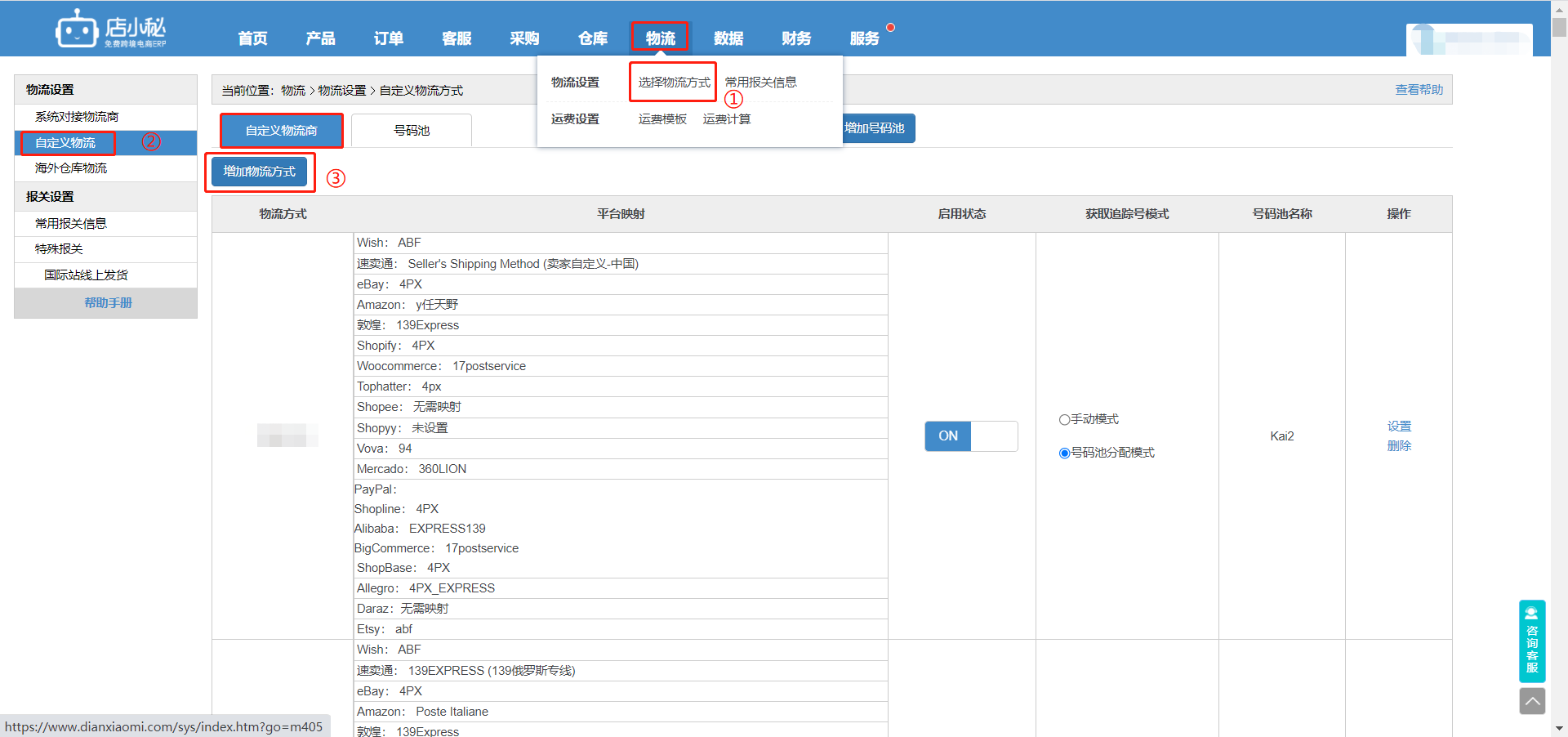Click 设置 link for Kai2 row

[1399, 427]
